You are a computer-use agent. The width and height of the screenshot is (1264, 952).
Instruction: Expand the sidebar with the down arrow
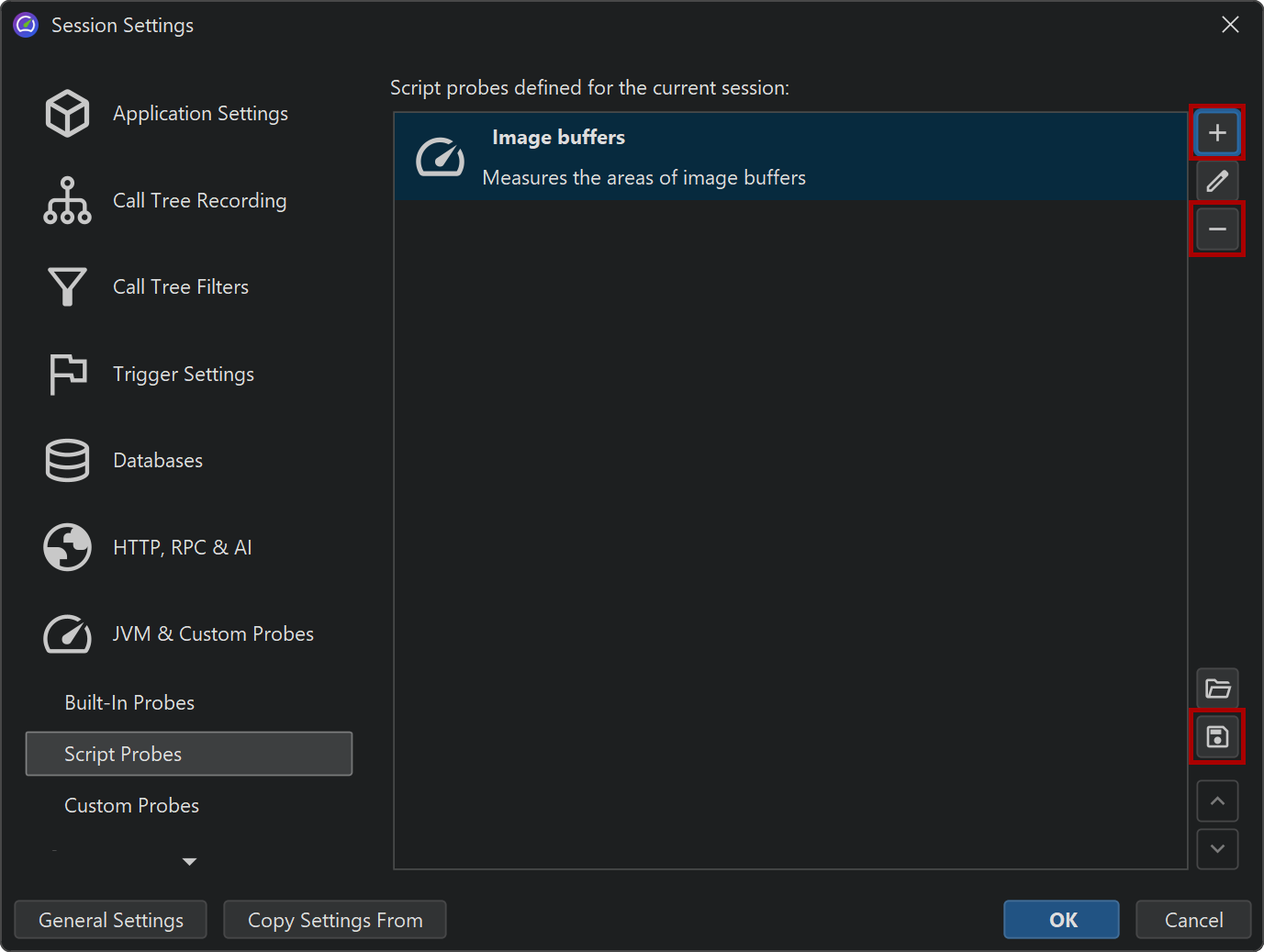click(189, 861)
